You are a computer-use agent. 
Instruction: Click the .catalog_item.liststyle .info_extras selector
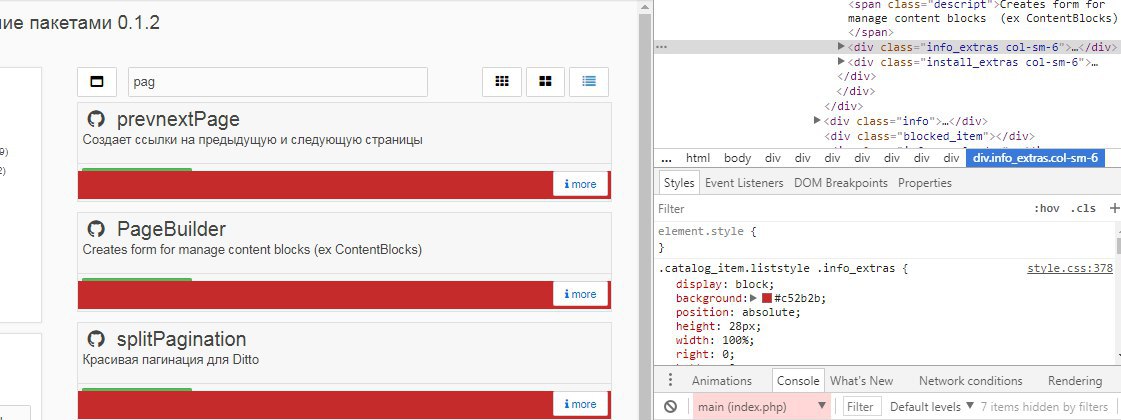pos(778,269)
